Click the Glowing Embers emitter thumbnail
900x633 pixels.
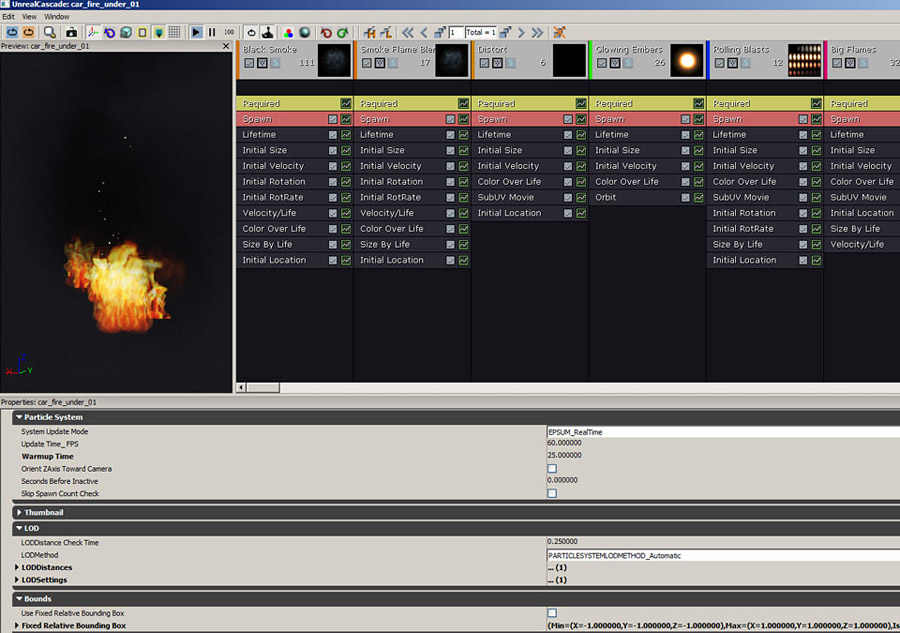687,61
